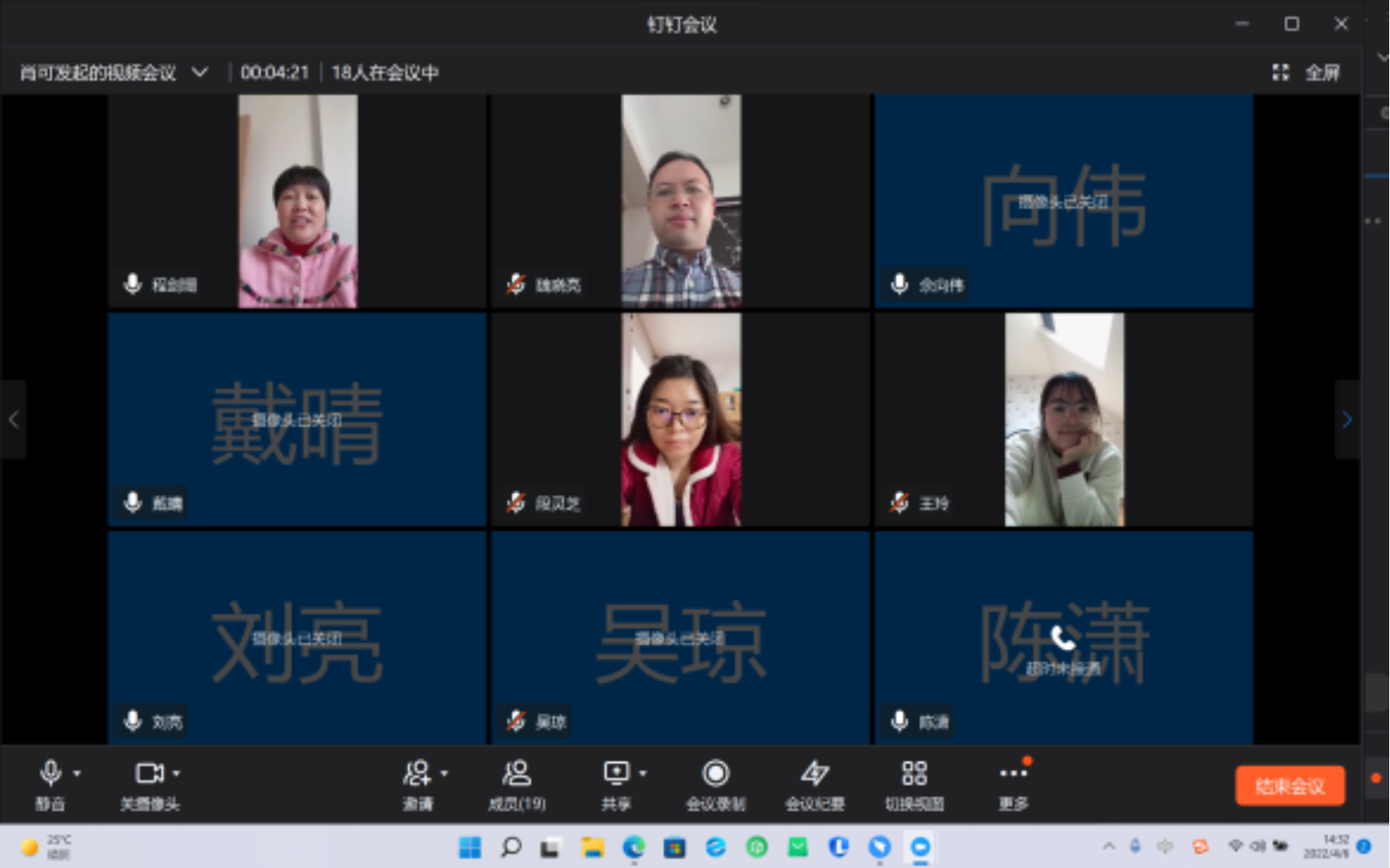
Task: Click the 18人在会议中 participant count
Action: point(385,73)
